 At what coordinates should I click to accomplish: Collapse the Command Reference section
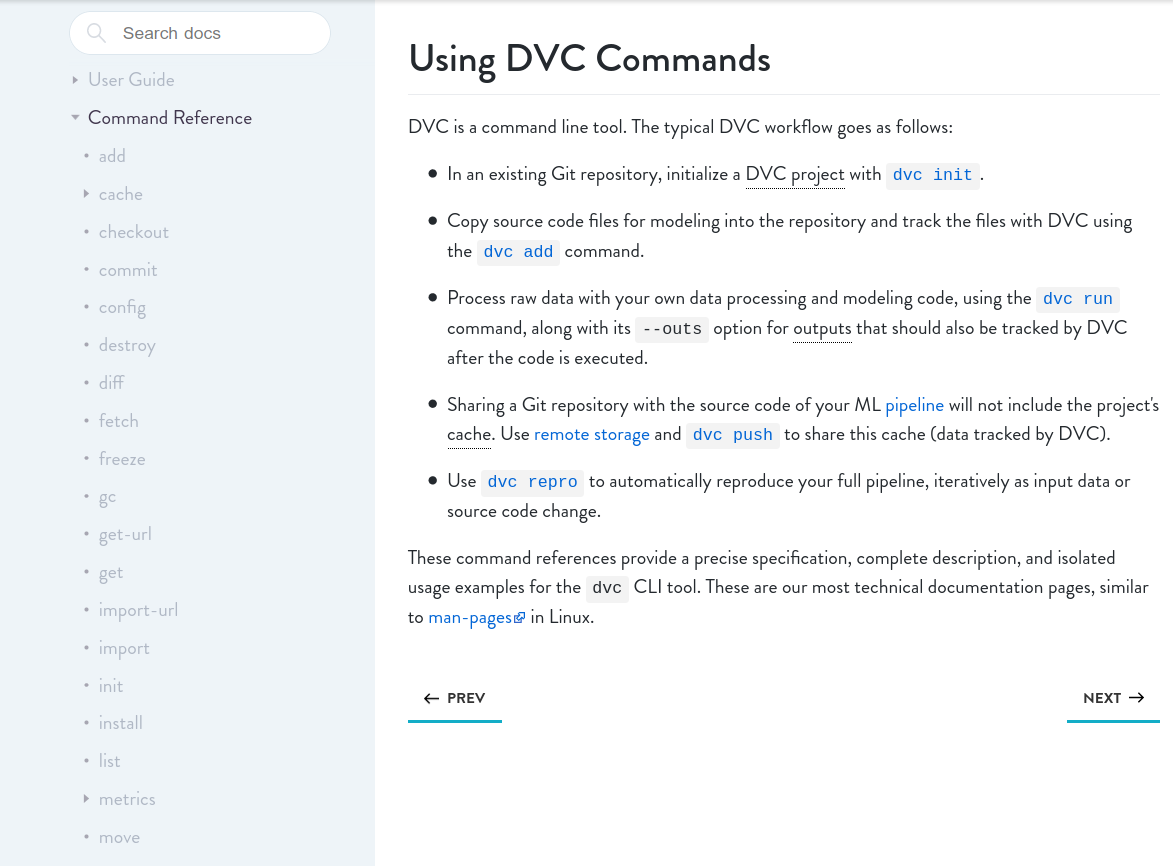[75, 117]
